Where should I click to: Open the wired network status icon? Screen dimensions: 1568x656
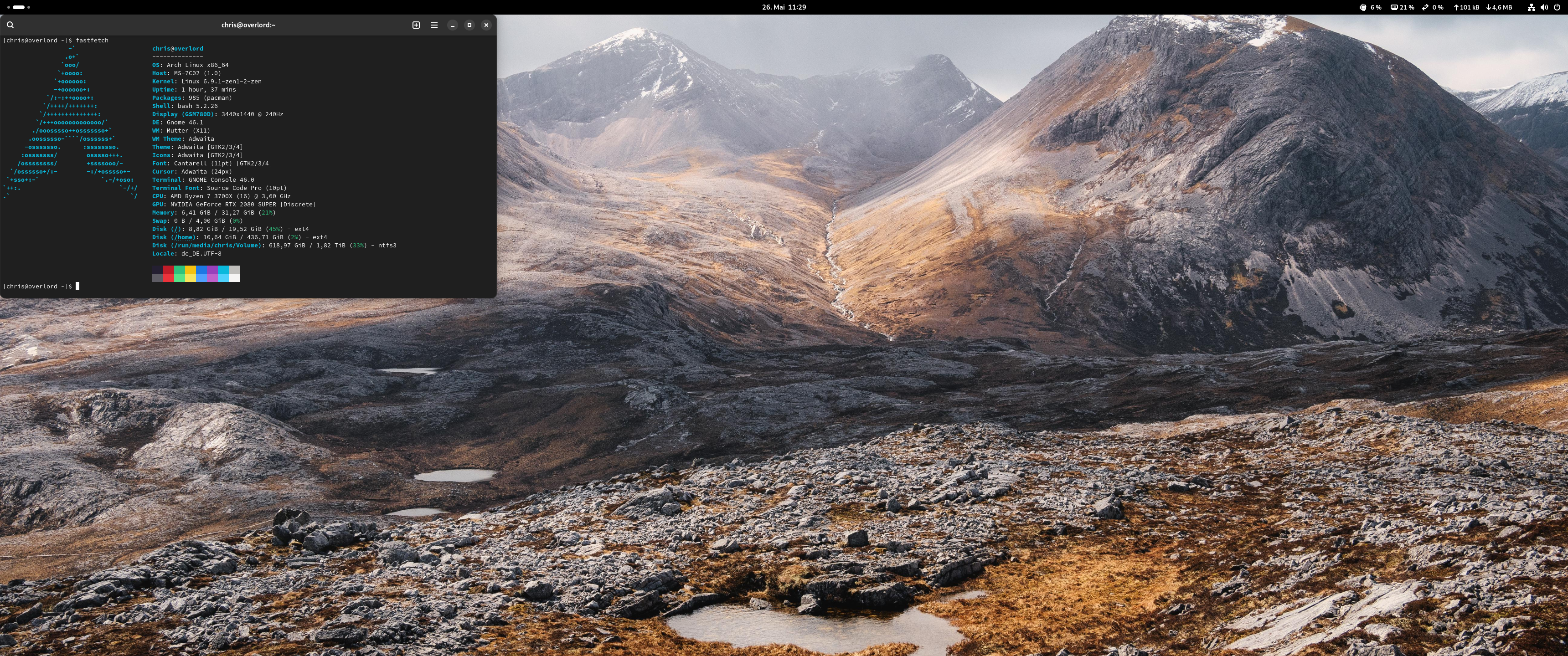pos(1531,7)
